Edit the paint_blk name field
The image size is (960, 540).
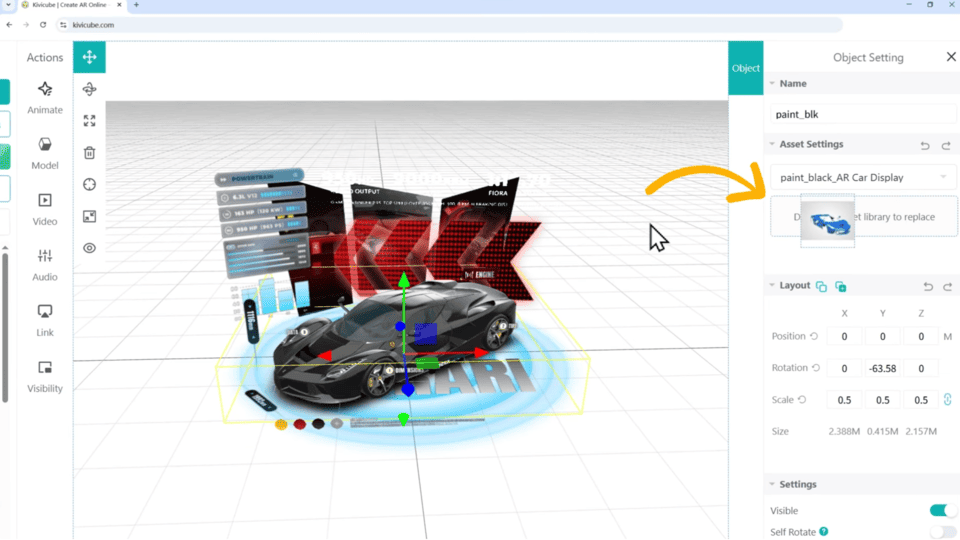click(862, 114)
